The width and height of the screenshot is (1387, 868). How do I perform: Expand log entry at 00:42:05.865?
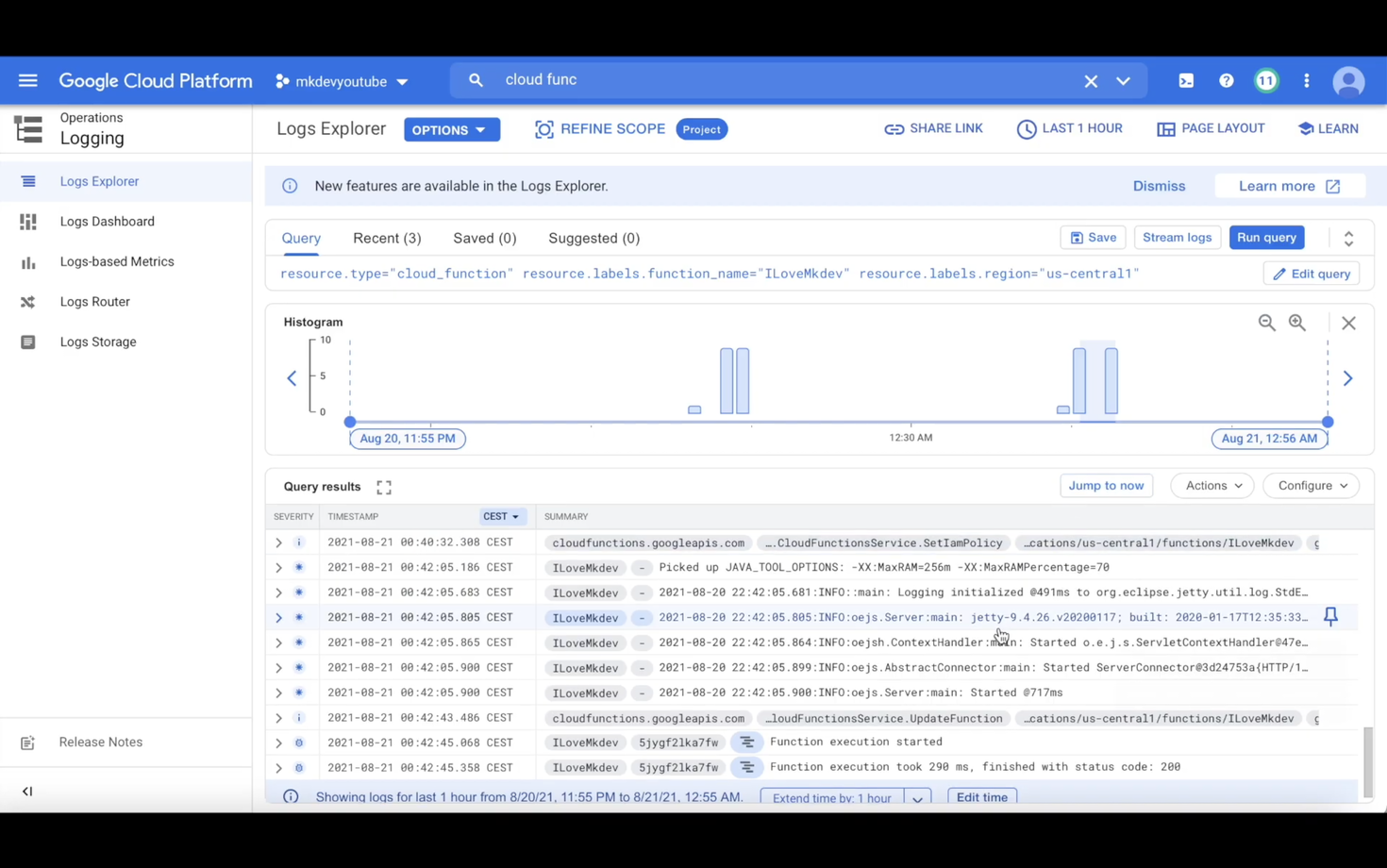[278, 643]
